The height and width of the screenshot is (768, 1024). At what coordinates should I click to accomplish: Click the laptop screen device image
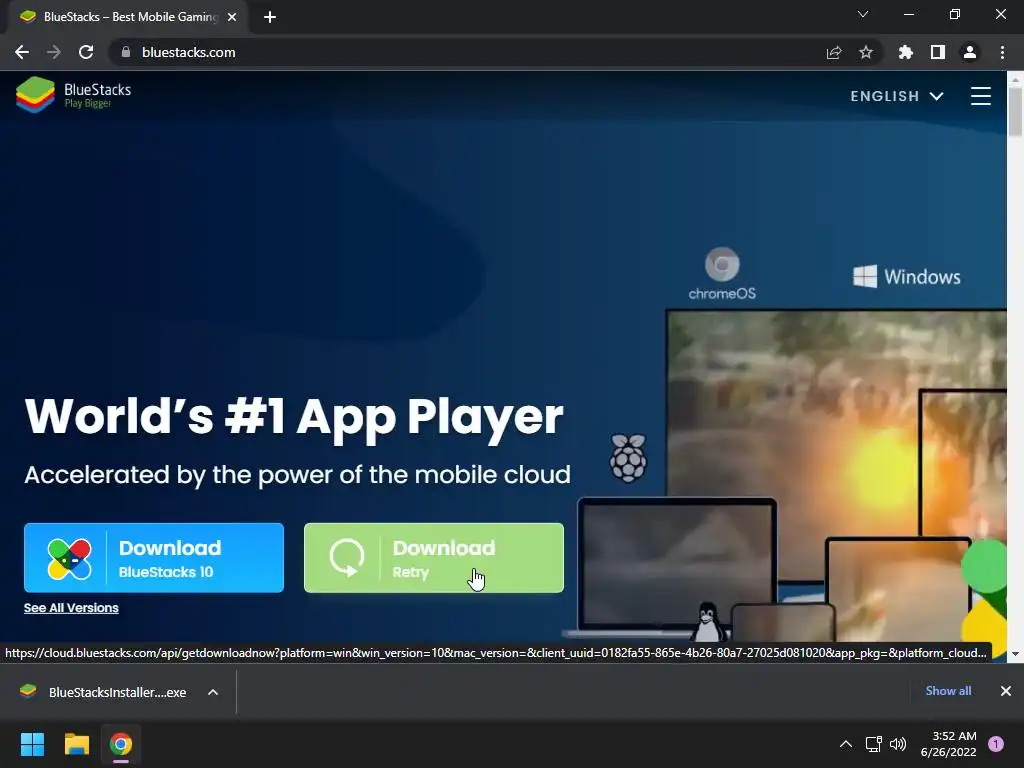coord(677,566)
